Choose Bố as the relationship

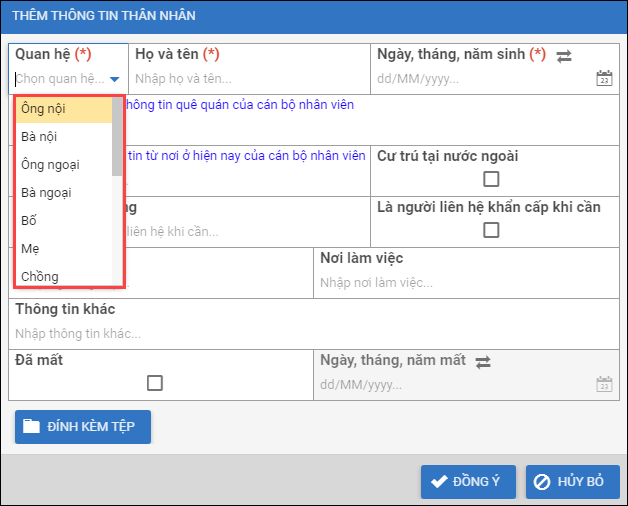[63, 220]
